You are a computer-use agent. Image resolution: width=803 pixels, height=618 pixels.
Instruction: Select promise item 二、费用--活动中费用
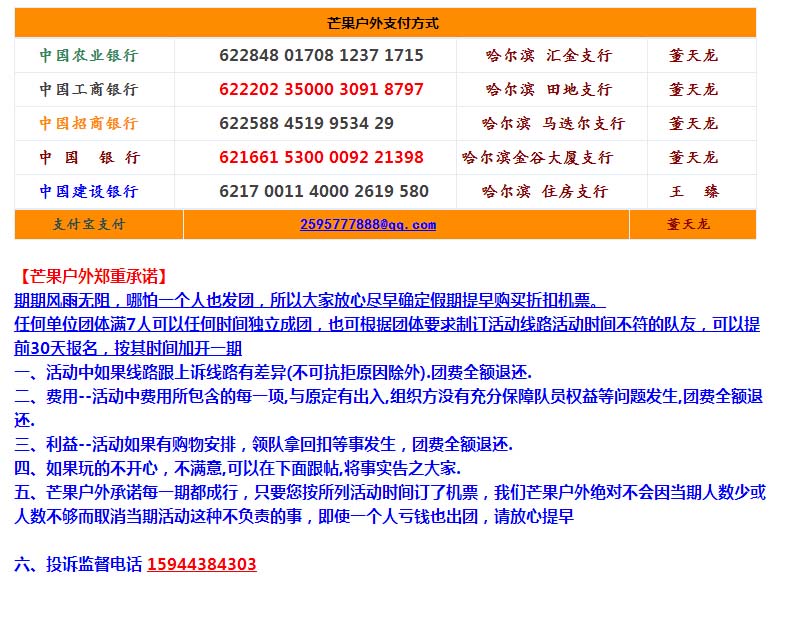tap(389, 408)
